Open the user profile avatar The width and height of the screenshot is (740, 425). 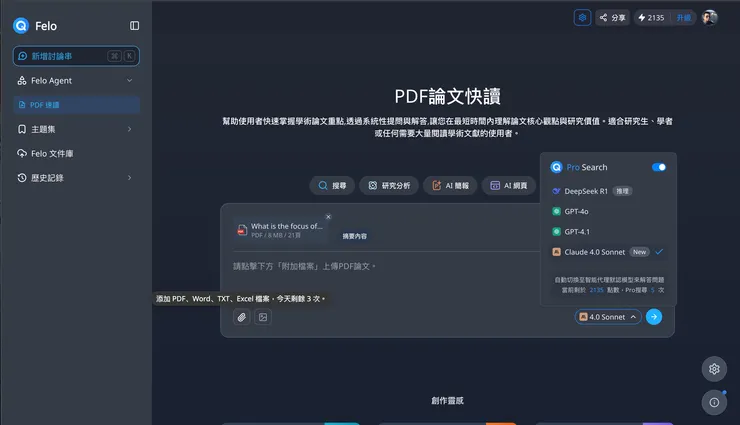(709, 17)
